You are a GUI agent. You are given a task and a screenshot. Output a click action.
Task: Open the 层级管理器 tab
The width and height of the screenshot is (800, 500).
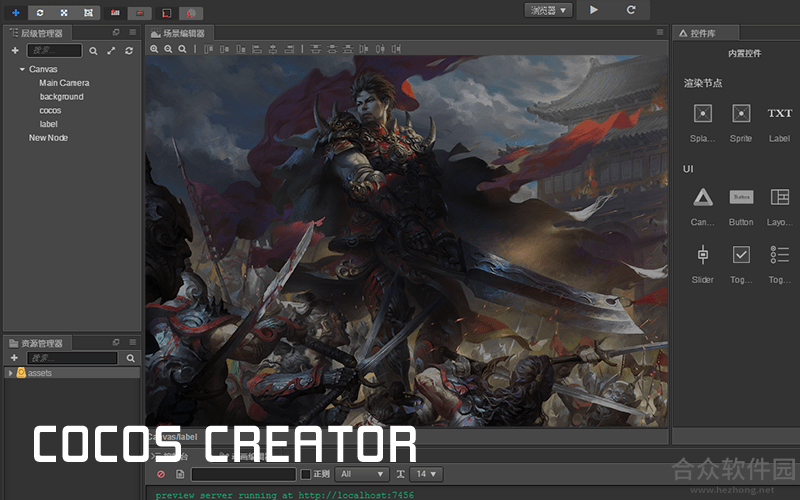[x=37, y=33]
